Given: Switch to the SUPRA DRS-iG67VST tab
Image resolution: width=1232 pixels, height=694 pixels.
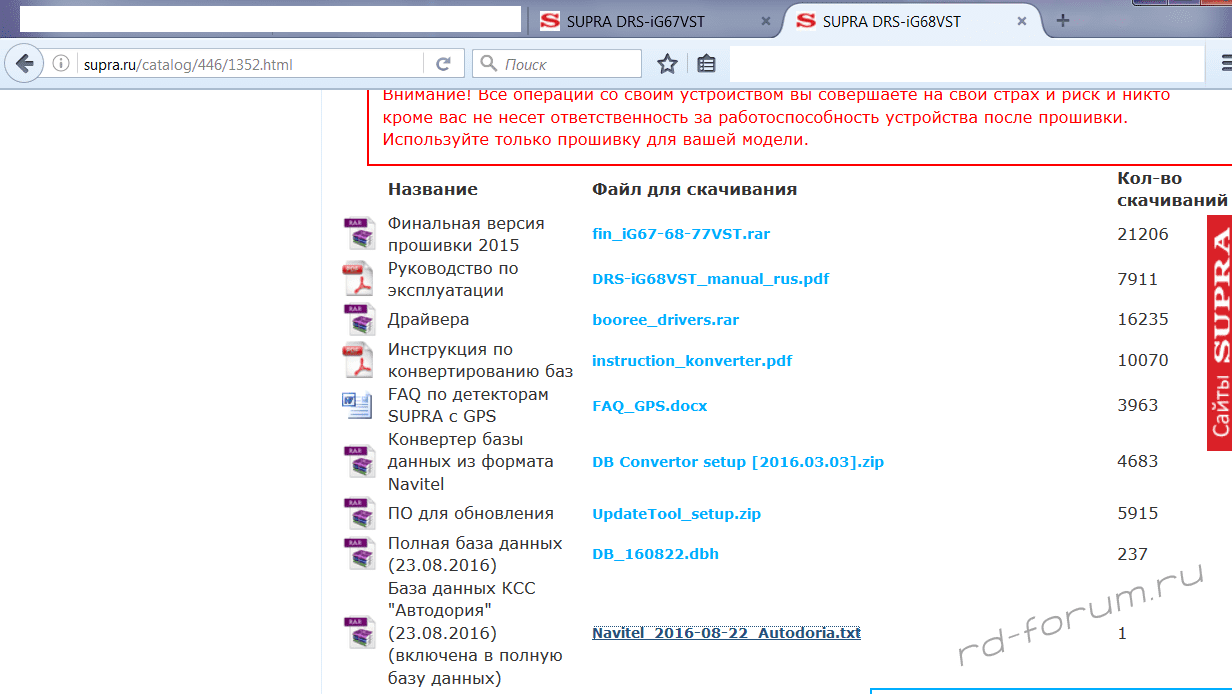Looking at the screenshot, I should coord(655,21).
